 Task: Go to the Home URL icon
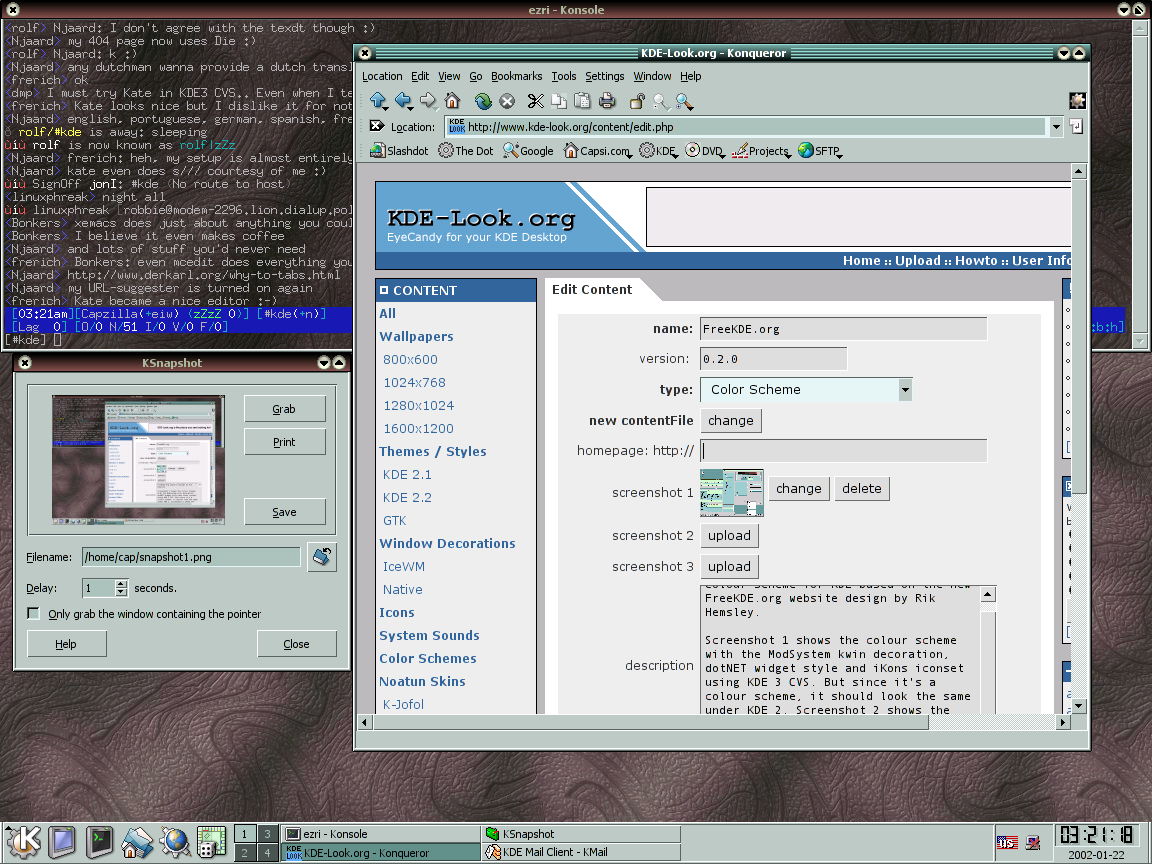pos(453,101)
